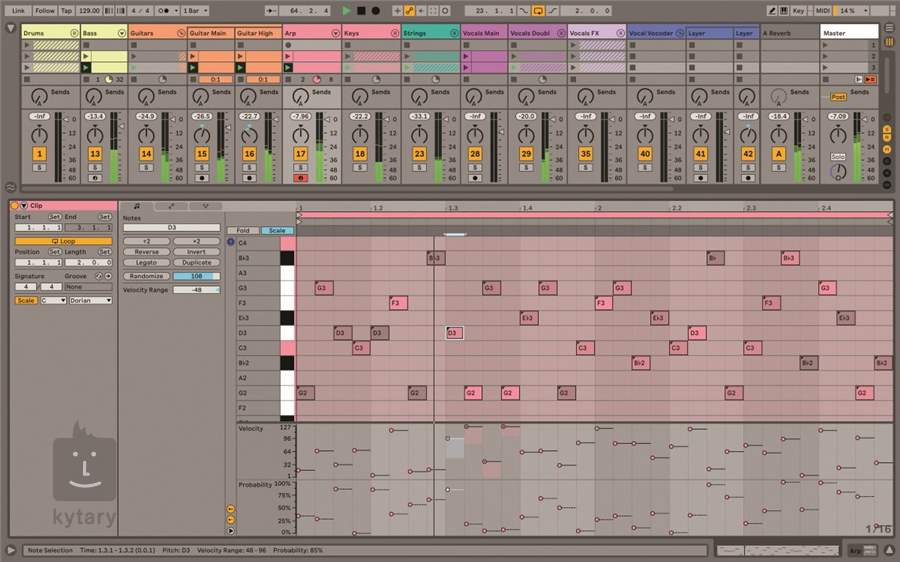Click the Key map mode switch
This screenshot has width=900, height=562.
(x=798, y=10)
